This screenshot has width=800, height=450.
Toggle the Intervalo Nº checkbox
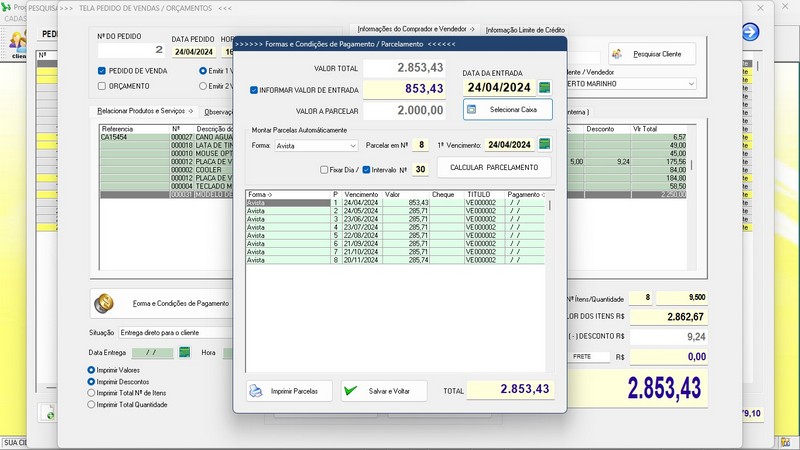(x=366, y=169)
